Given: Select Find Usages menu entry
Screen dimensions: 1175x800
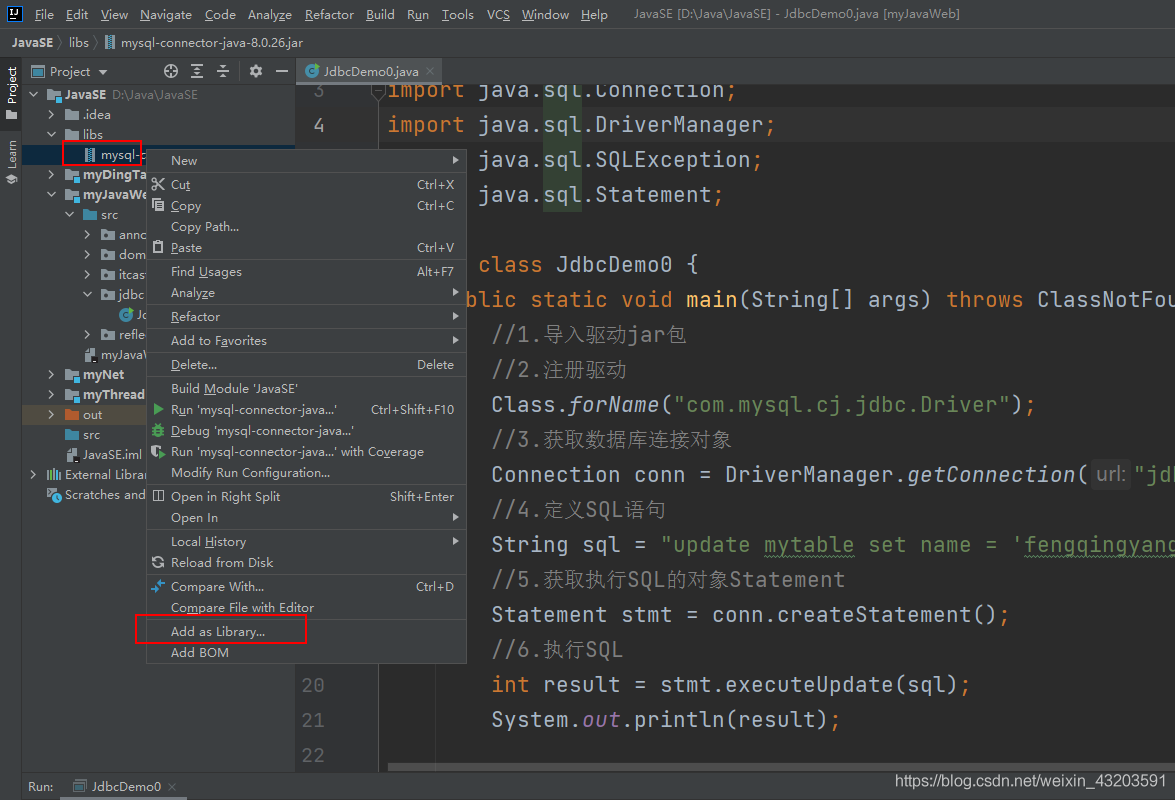Looking at the screenshot, I should click(306, 271).
